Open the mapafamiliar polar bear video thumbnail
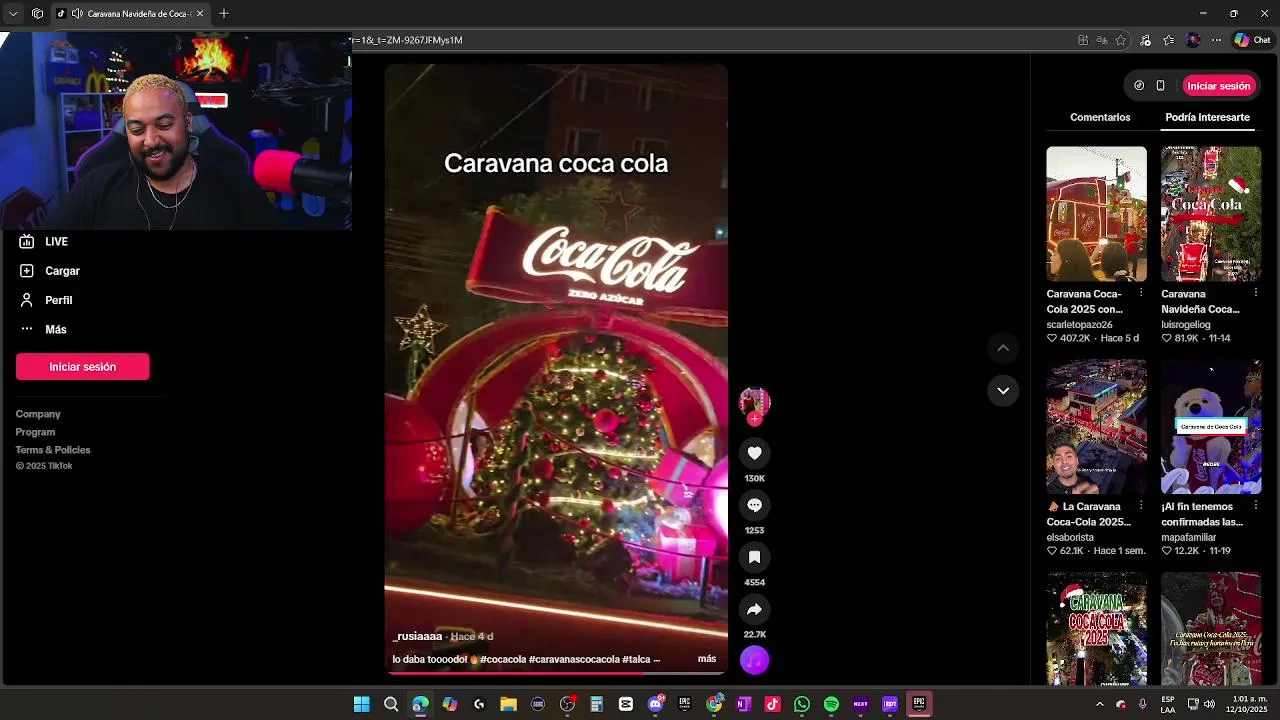This screenshot has height=720, width=1280. coord(1211,427)
